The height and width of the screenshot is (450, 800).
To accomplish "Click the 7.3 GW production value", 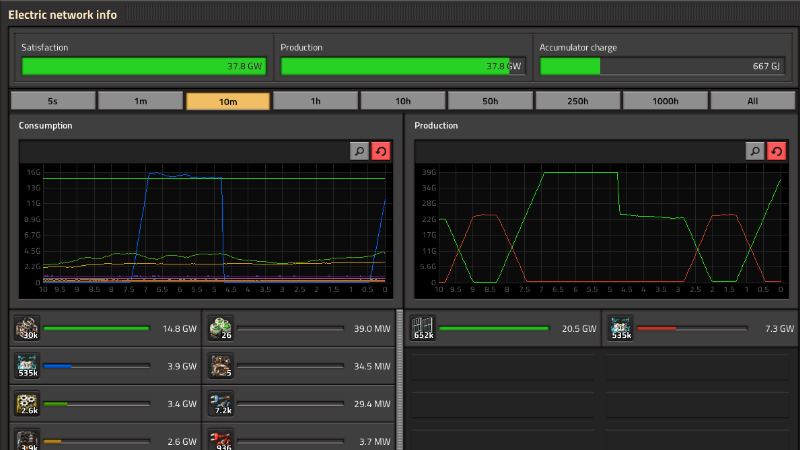I will [779, 329].
